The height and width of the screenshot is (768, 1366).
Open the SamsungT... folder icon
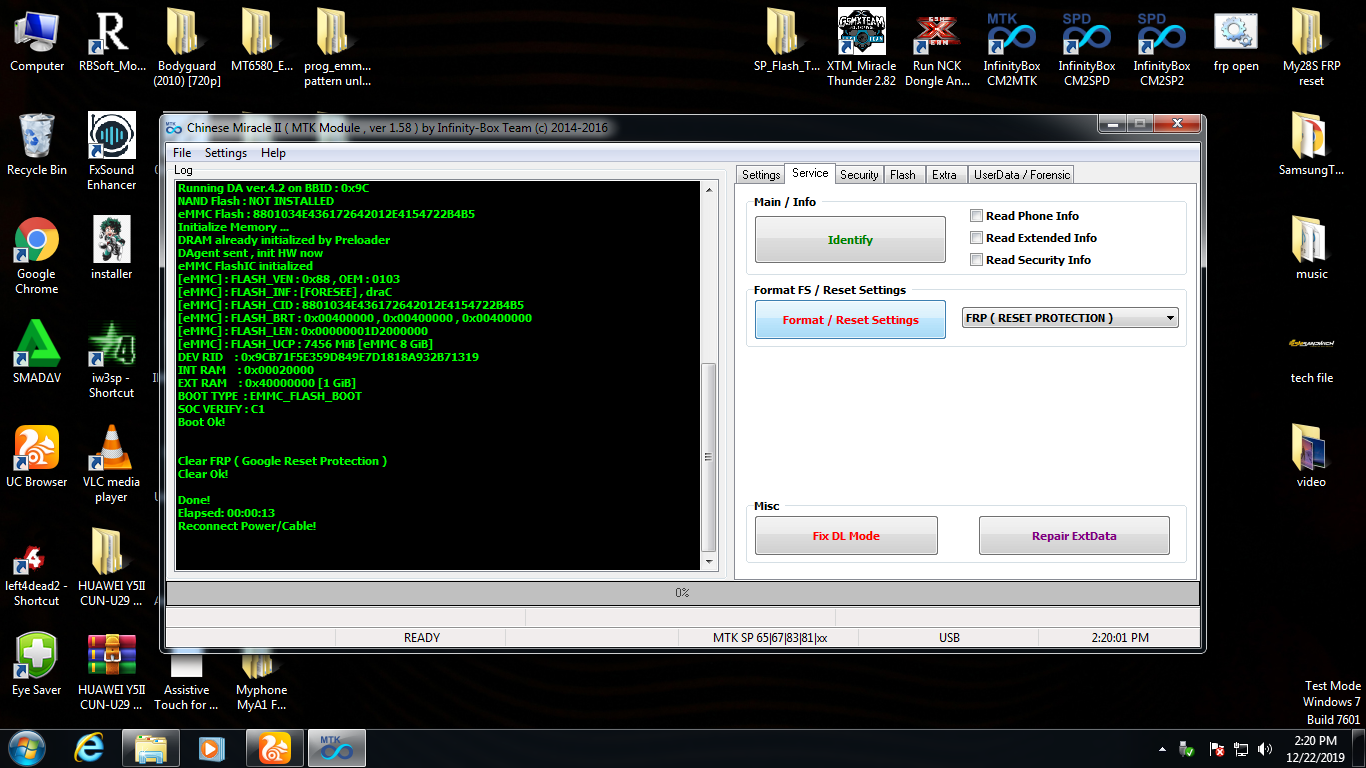click(x=1312, y=144)
